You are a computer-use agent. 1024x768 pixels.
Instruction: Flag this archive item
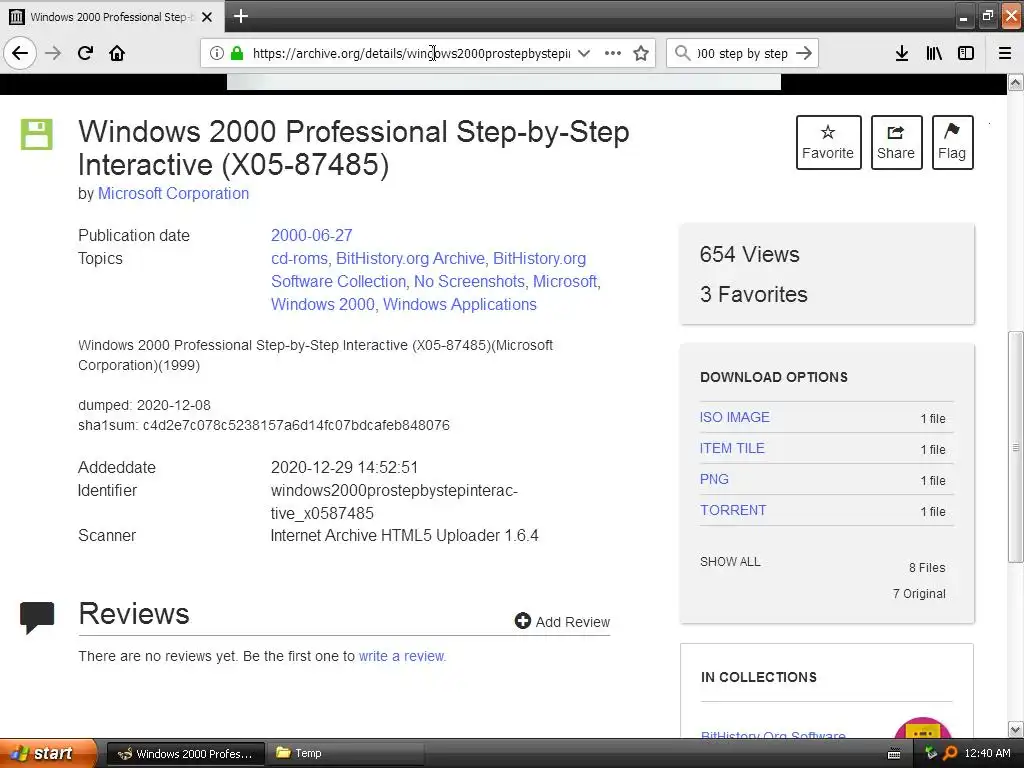tap(952, 142)
